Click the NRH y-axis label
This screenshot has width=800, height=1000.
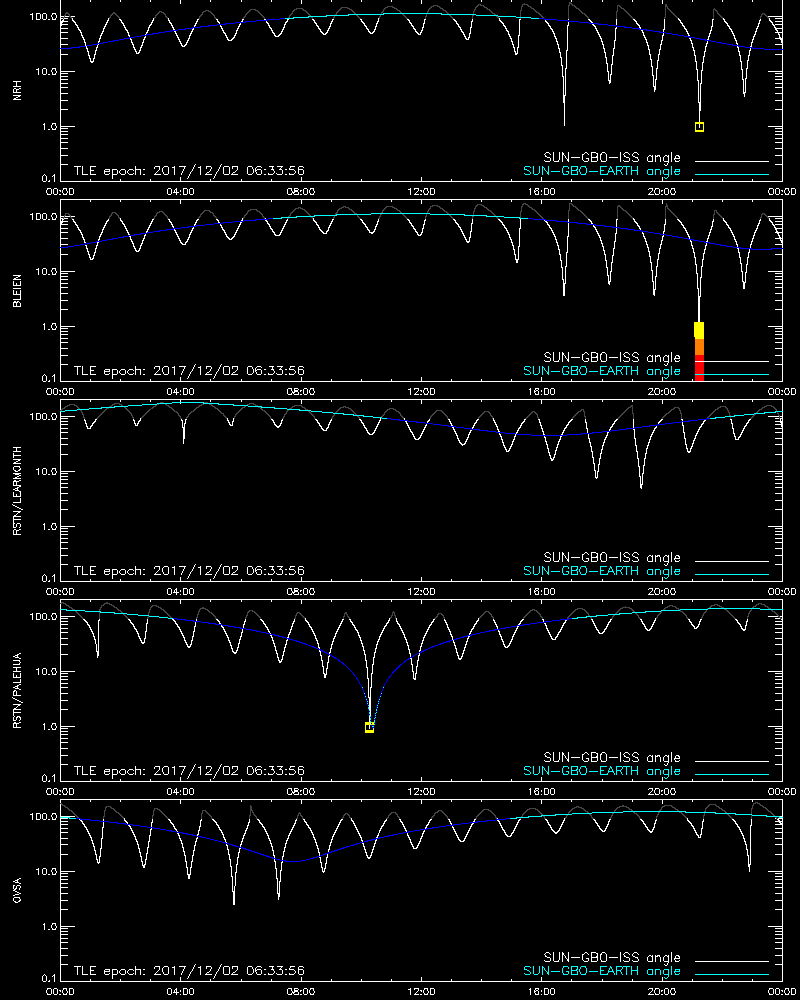[17, 90]
